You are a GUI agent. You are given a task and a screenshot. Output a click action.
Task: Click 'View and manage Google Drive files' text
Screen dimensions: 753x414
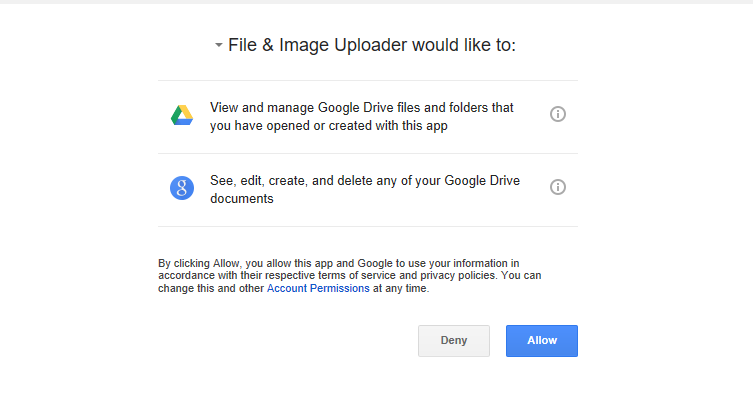coord(362,116)
